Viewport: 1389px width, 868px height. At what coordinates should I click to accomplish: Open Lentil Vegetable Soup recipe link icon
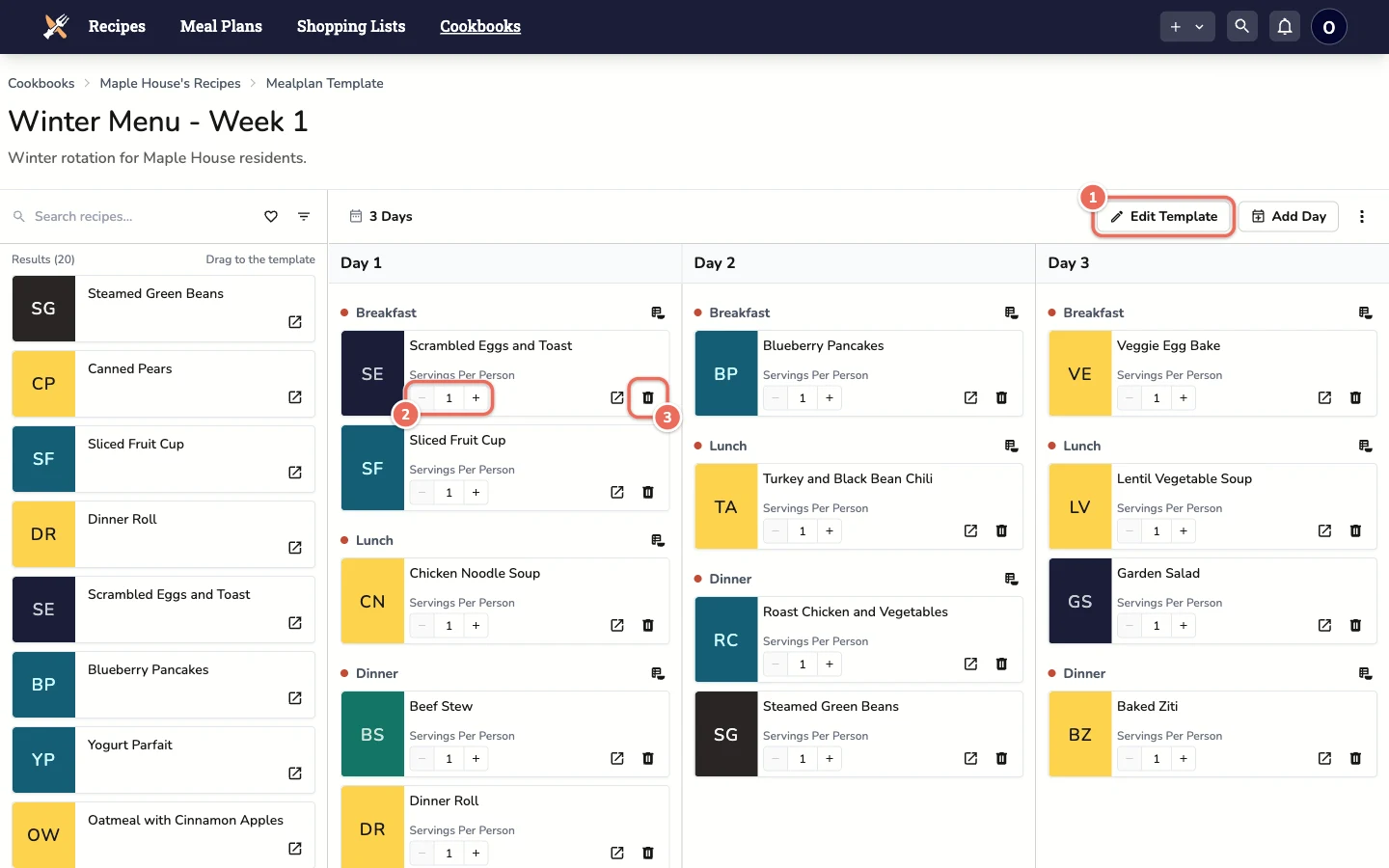click(1324, 531)
